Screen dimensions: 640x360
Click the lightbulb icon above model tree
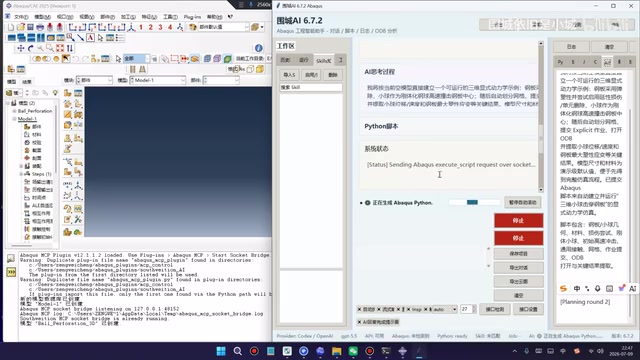[x=55, y=93]
